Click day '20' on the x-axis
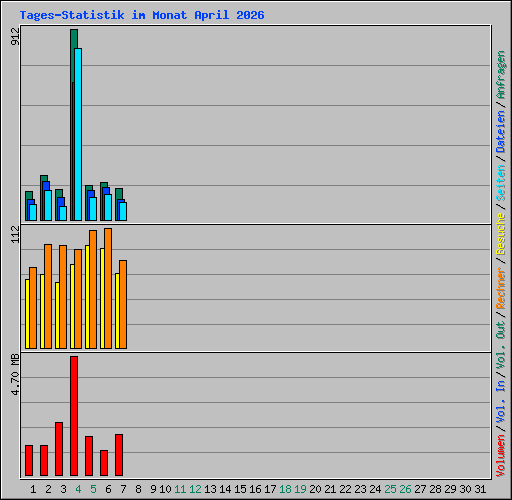Viewport: 512px width, 500px height. click(x=315, y=489)
